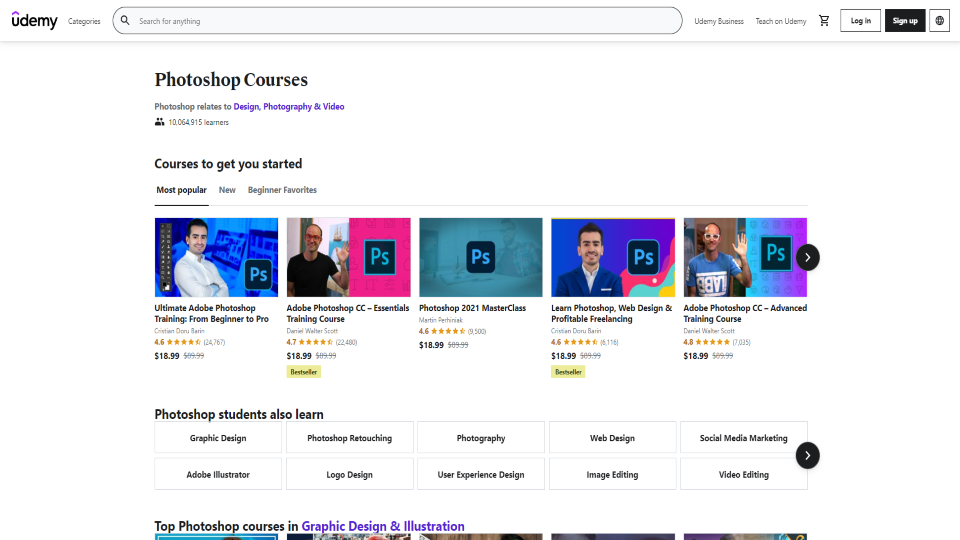
Task: Show more related topics with arrow
Action: (x=808, y=456)
